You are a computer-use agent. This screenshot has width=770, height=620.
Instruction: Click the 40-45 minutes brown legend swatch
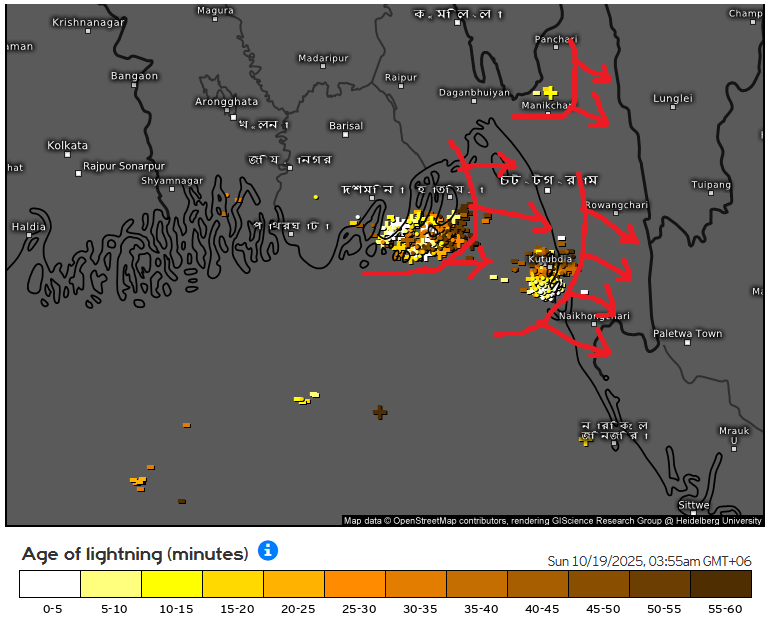tap(538, 584)
